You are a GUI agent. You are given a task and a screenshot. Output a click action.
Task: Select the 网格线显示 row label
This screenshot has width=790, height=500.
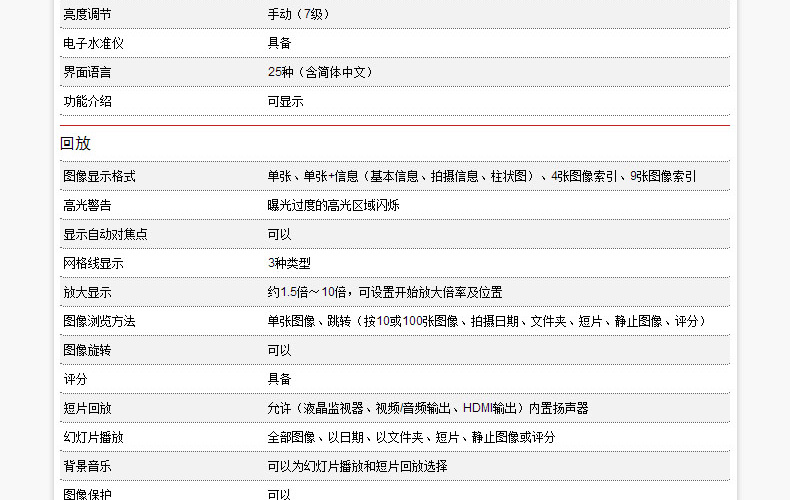coord(93,263)
